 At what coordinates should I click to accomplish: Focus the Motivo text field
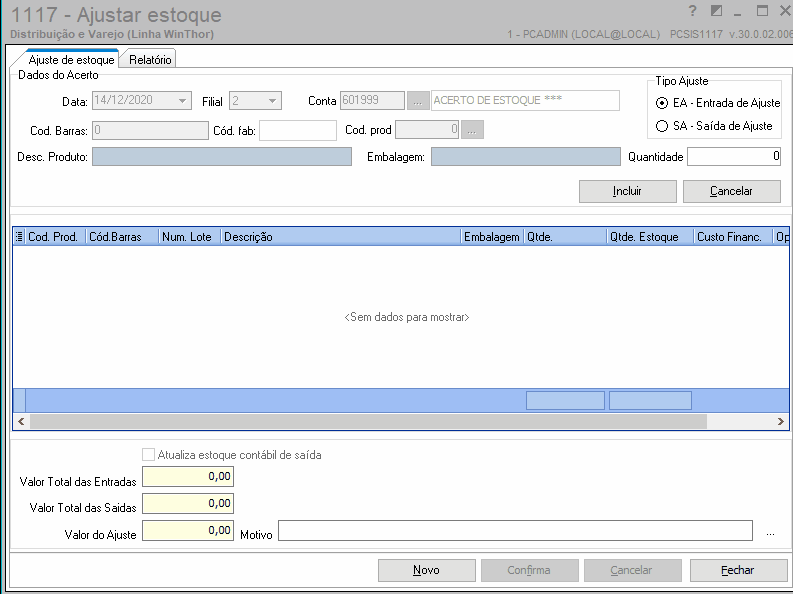[515, 530]
